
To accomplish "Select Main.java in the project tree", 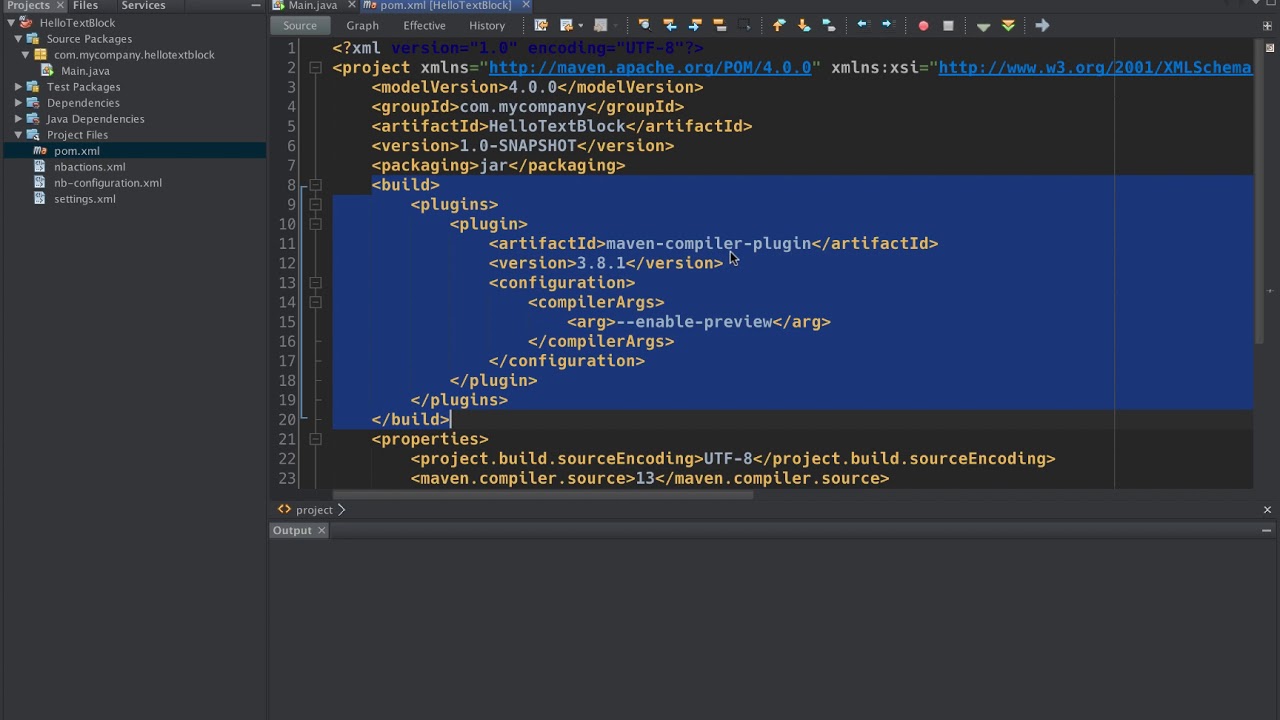I will (85, 71).
